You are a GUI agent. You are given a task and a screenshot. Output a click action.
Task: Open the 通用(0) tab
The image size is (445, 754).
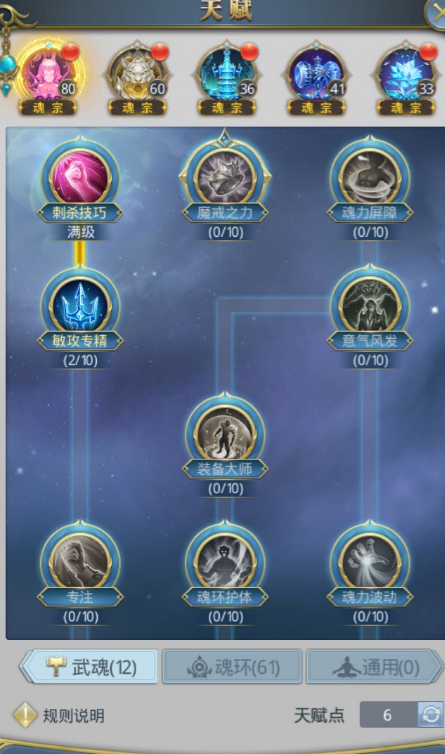click(x=374, y=666)
